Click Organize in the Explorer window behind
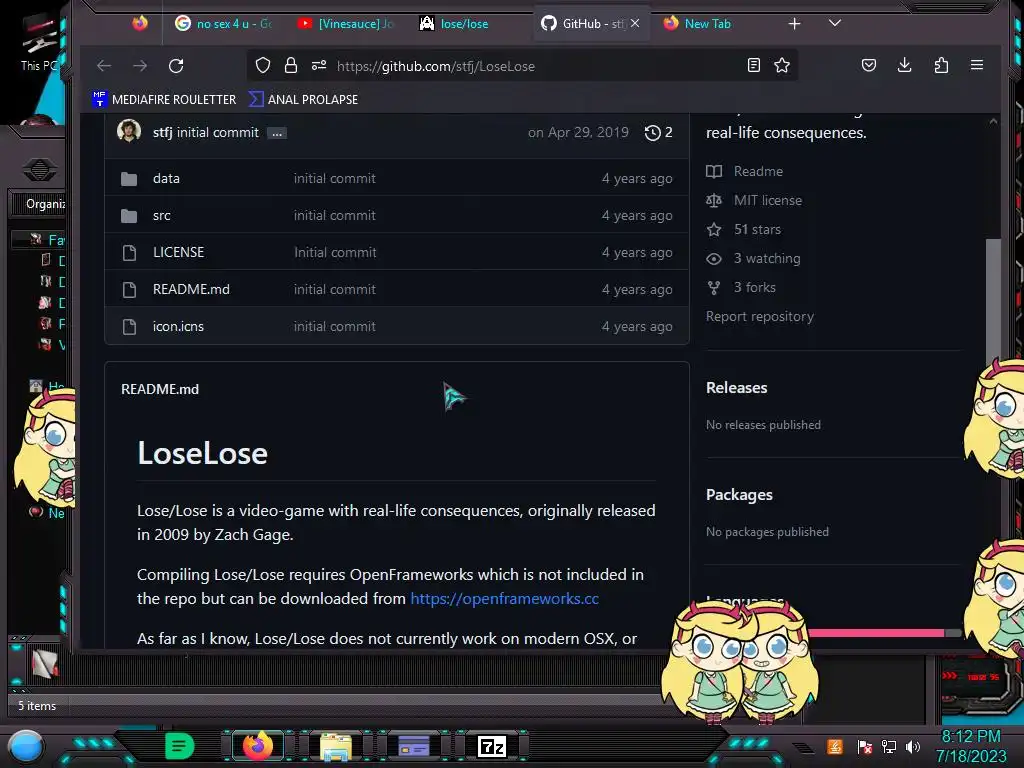The height and width of the screenshot is (768, 1024). click(44, 204)
